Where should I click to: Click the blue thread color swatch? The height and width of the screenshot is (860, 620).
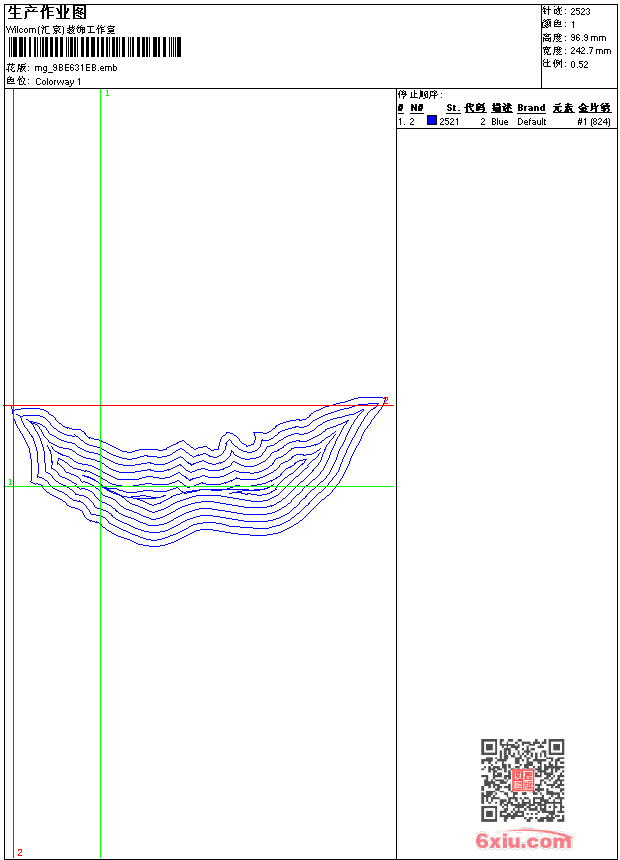[x=432, y=121]
